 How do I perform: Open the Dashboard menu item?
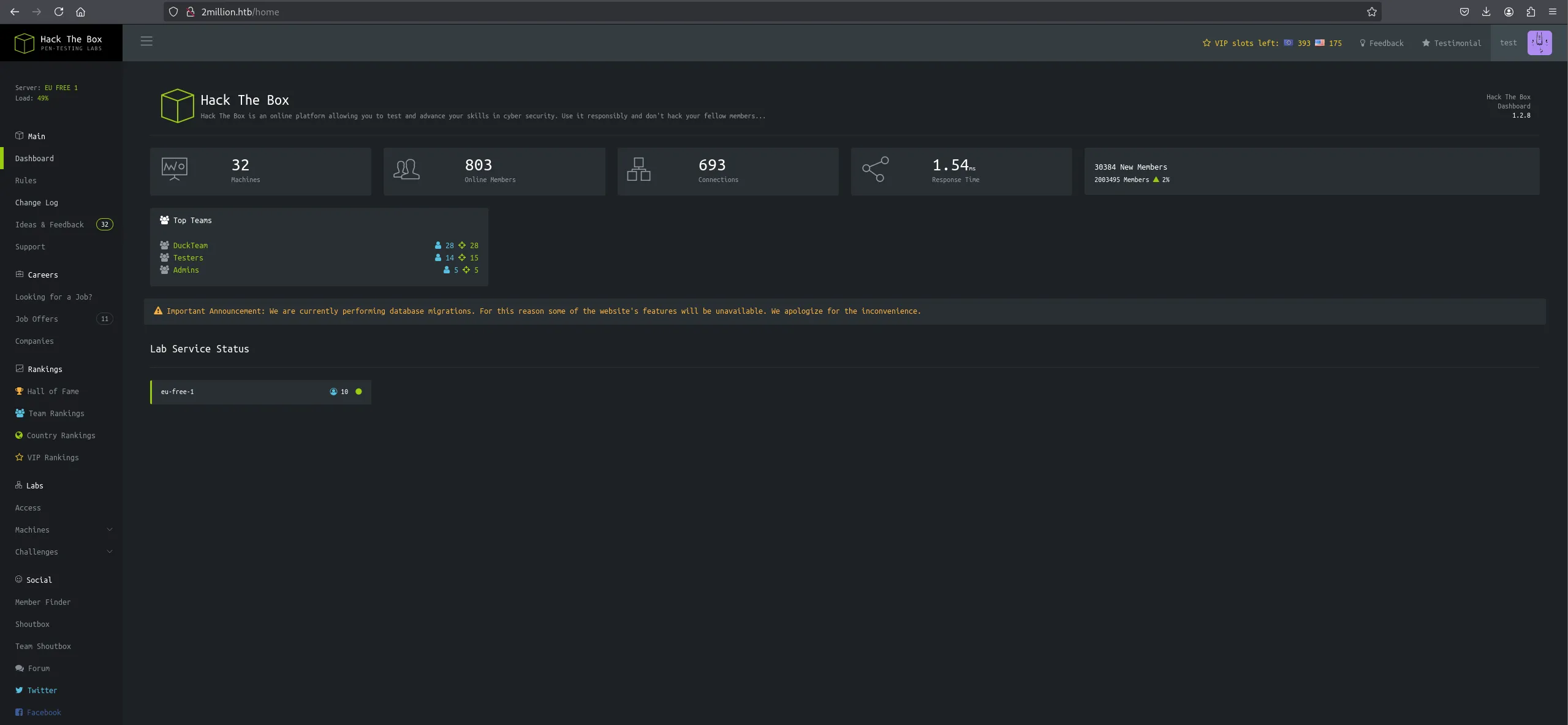pyautogui.click(x=34, y=158)
